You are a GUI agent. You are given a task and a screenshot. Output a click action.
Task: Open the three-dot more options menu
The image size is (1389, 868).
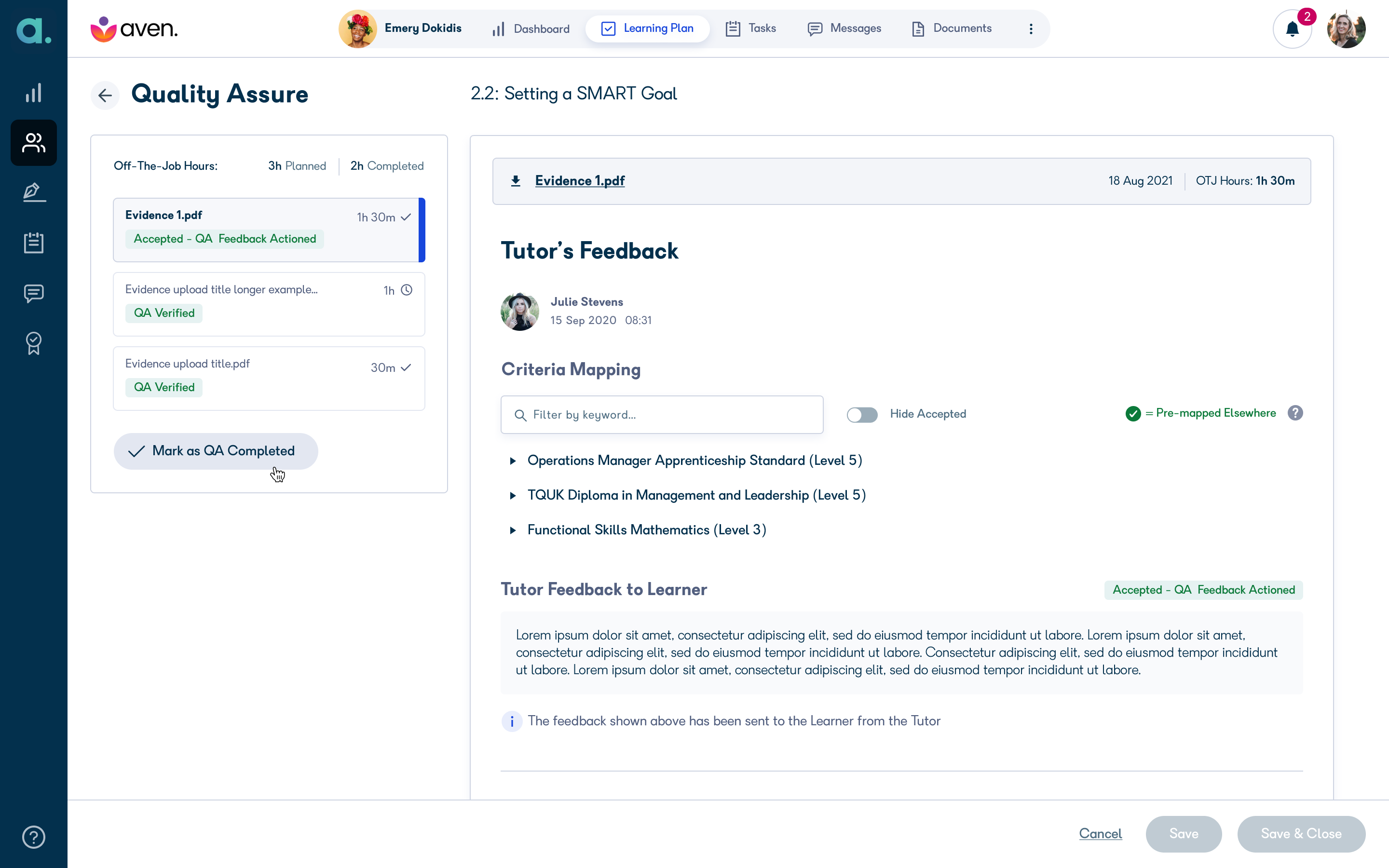click(x=1031, y=29)
